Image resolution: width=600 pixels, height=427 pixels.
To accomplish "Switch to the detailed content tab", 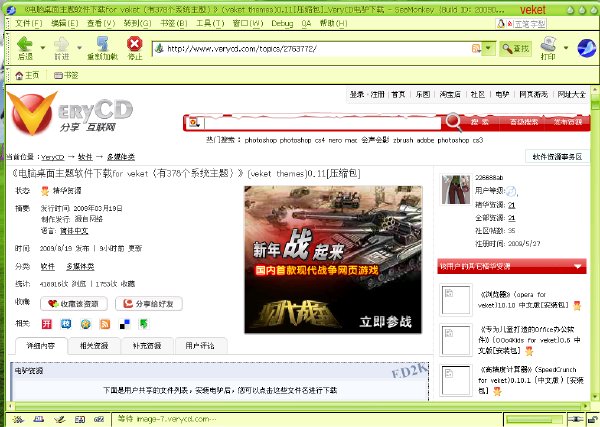I will [x=41, y=346].
